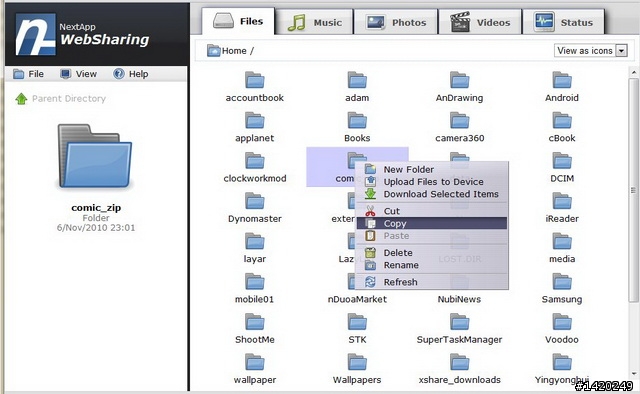Viewport: 640px width, 394px height.
Task: Select the camera360 folder icon
Action: tap(460, 120)
